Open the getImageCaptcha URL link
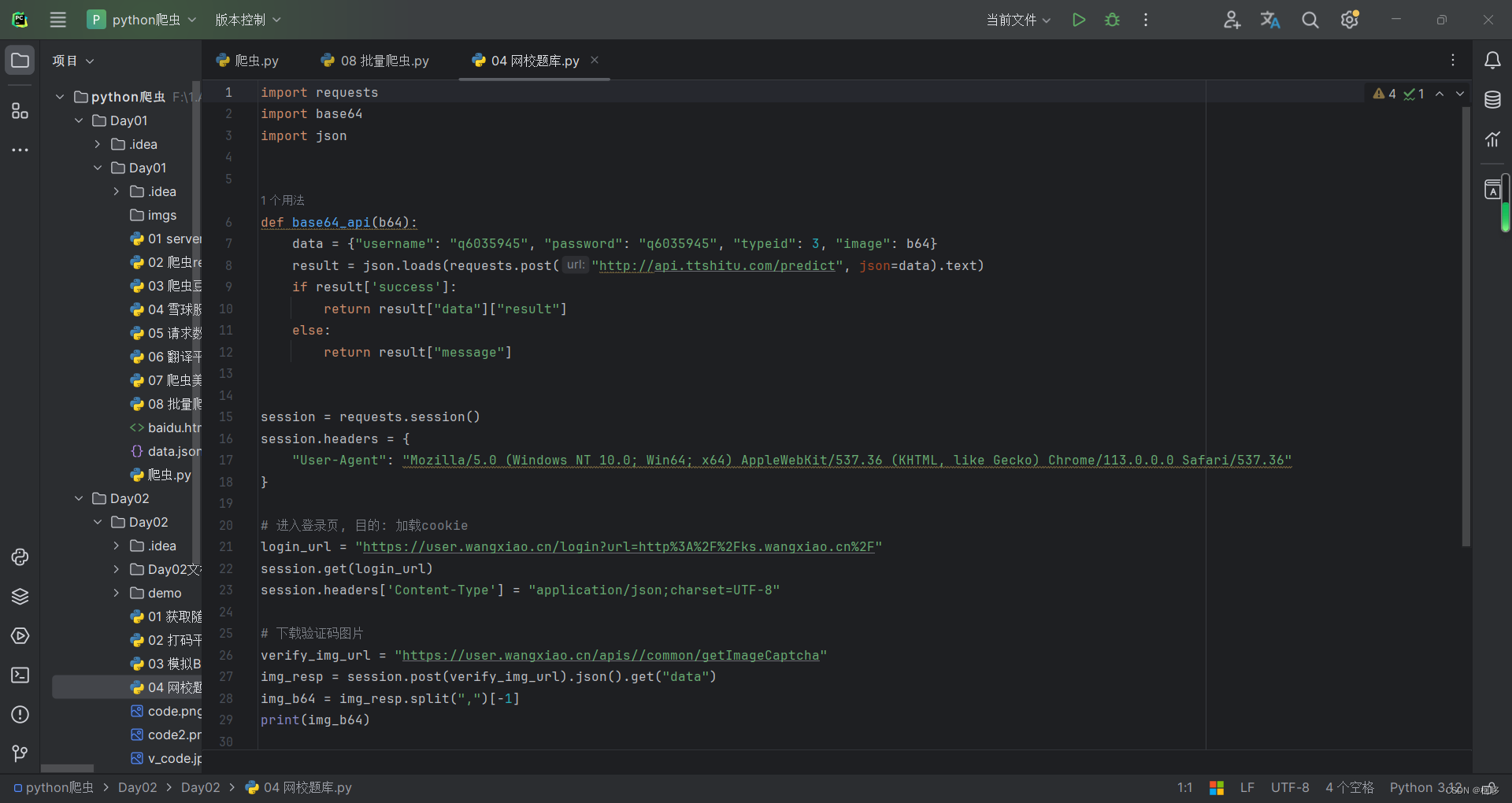 tap(610, 656)
